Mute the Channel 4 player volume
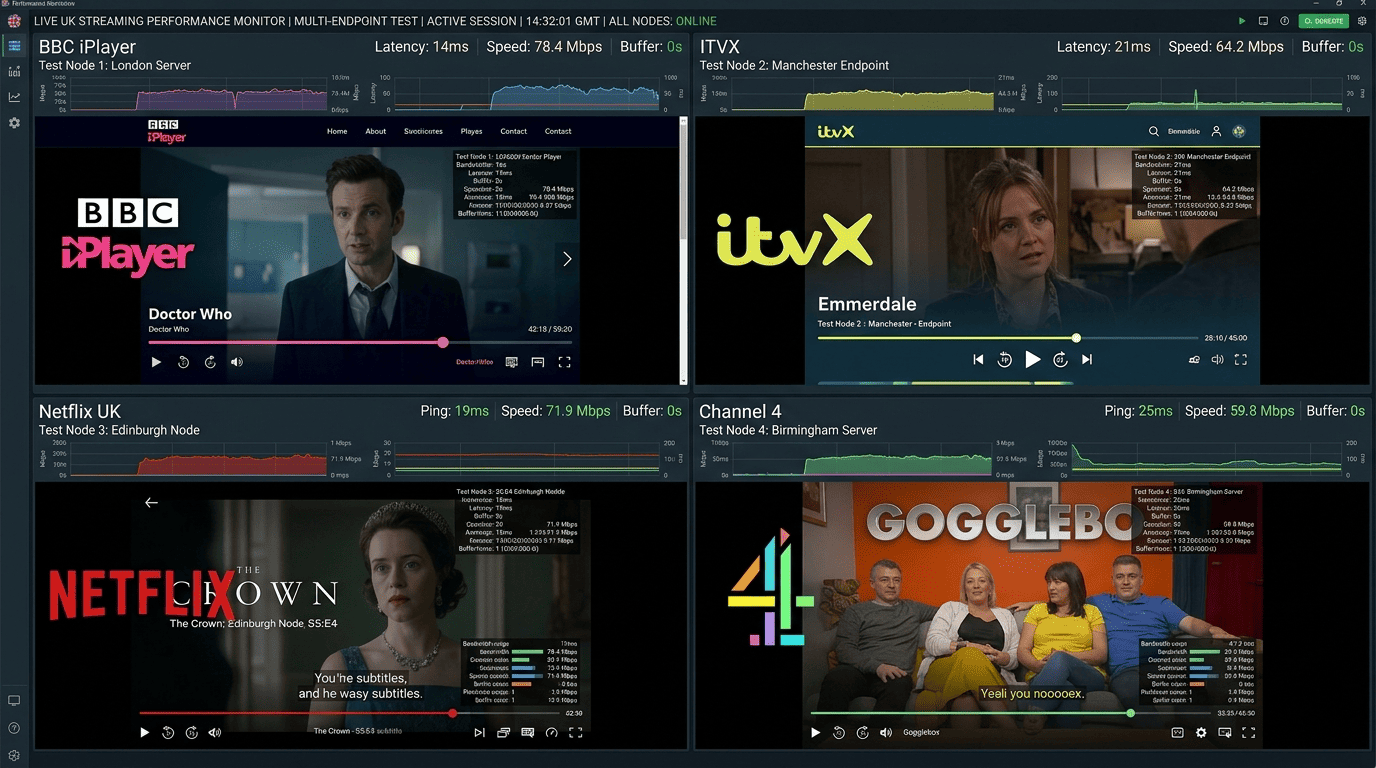Image resolution: width=1376 pixels, height=768 pixels. [x=885, y=733]
